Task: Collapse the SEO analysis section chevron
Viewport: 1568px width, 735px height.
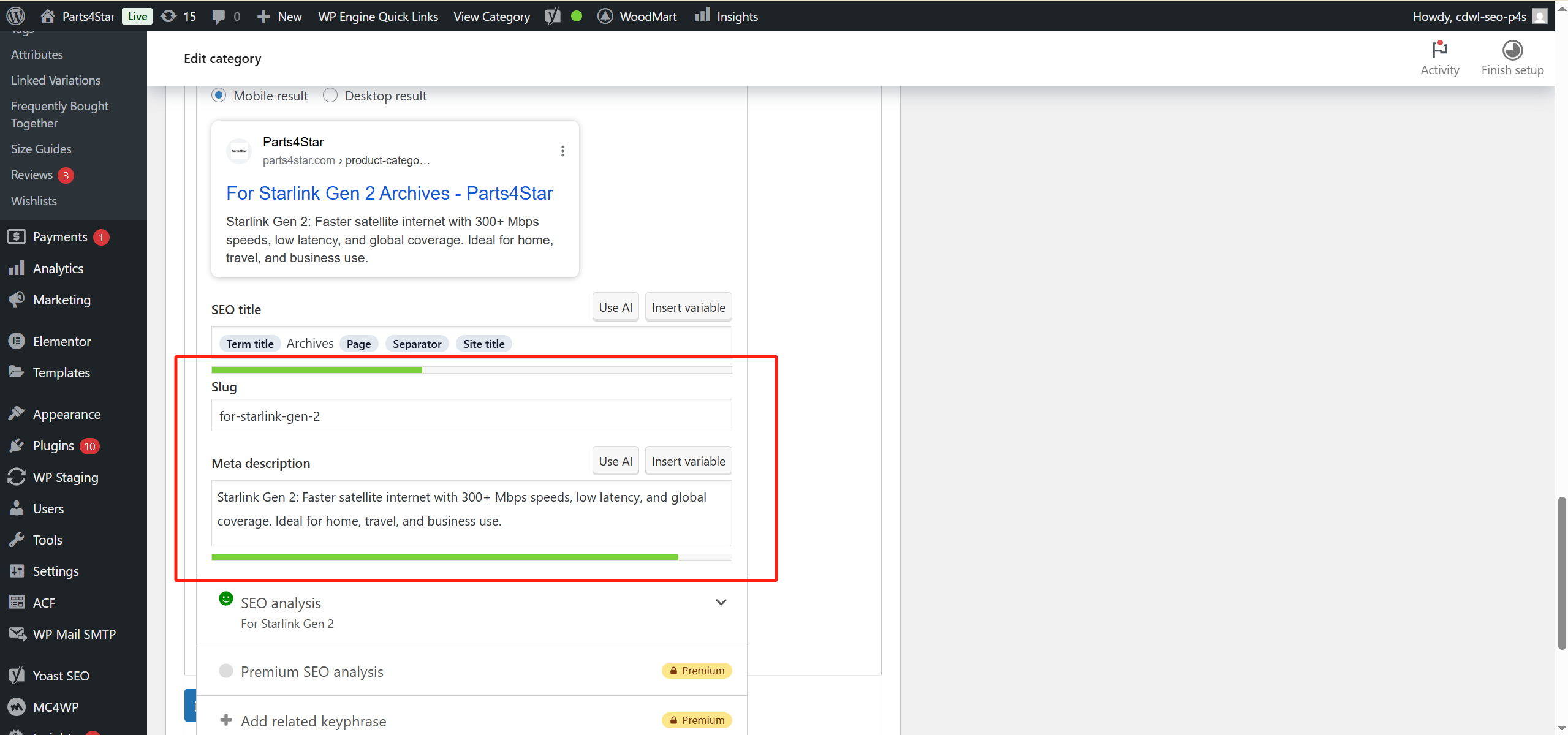Action: pos(721,602)
